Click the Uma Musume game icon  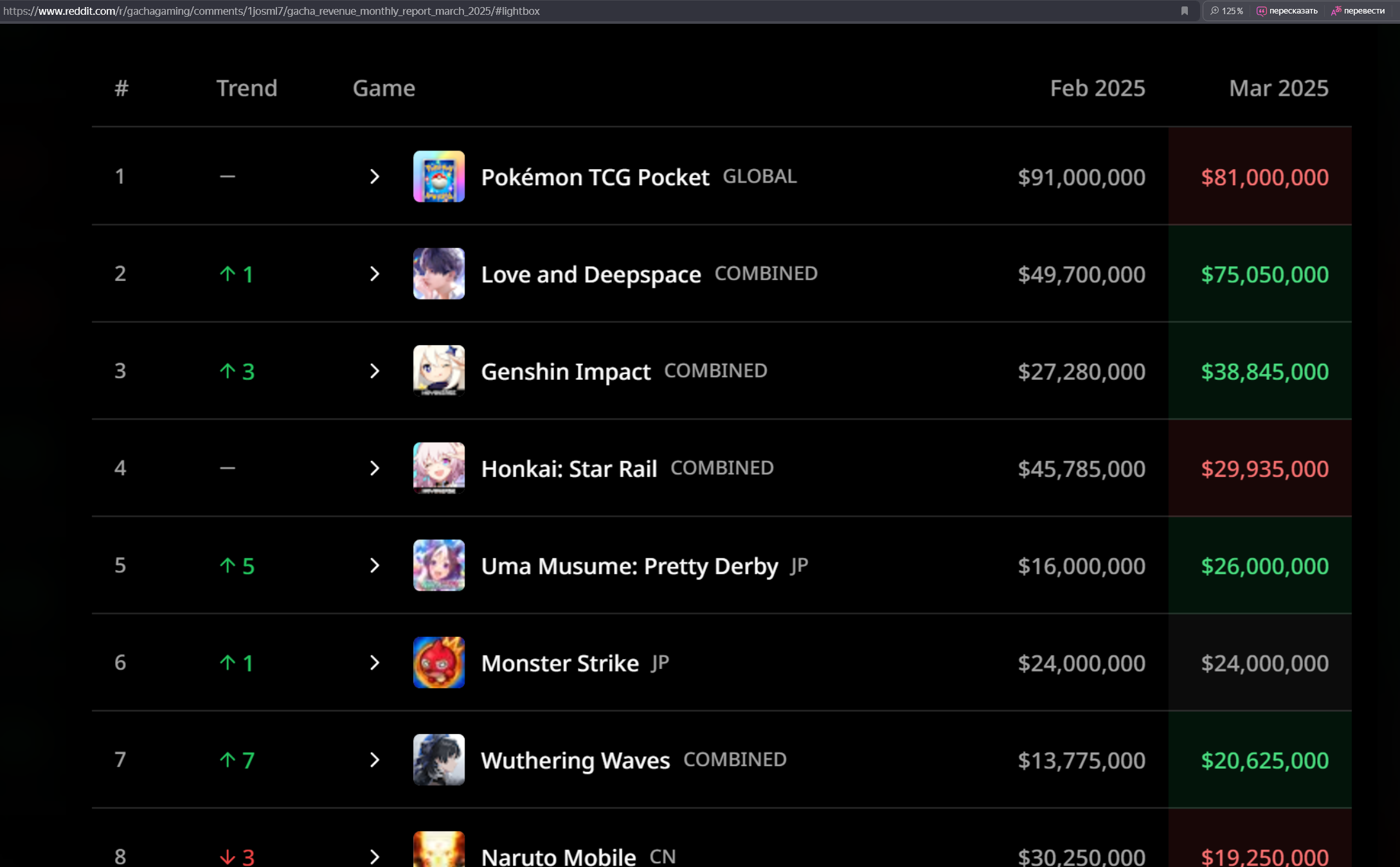click(x=439, y=566)
